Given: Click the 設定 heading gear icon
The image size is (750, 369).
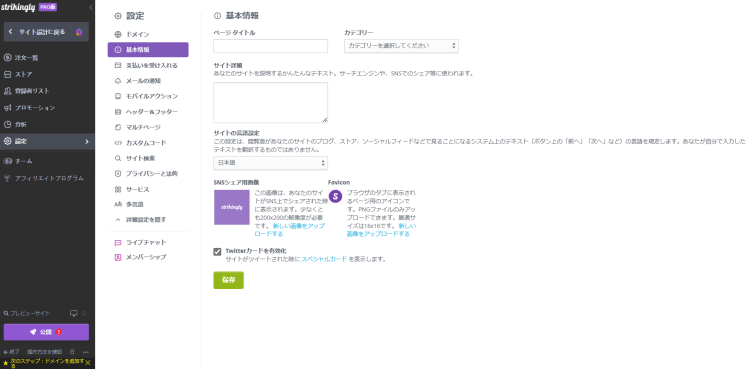Looking at the screenshot, I should click(x=118, y=16).
